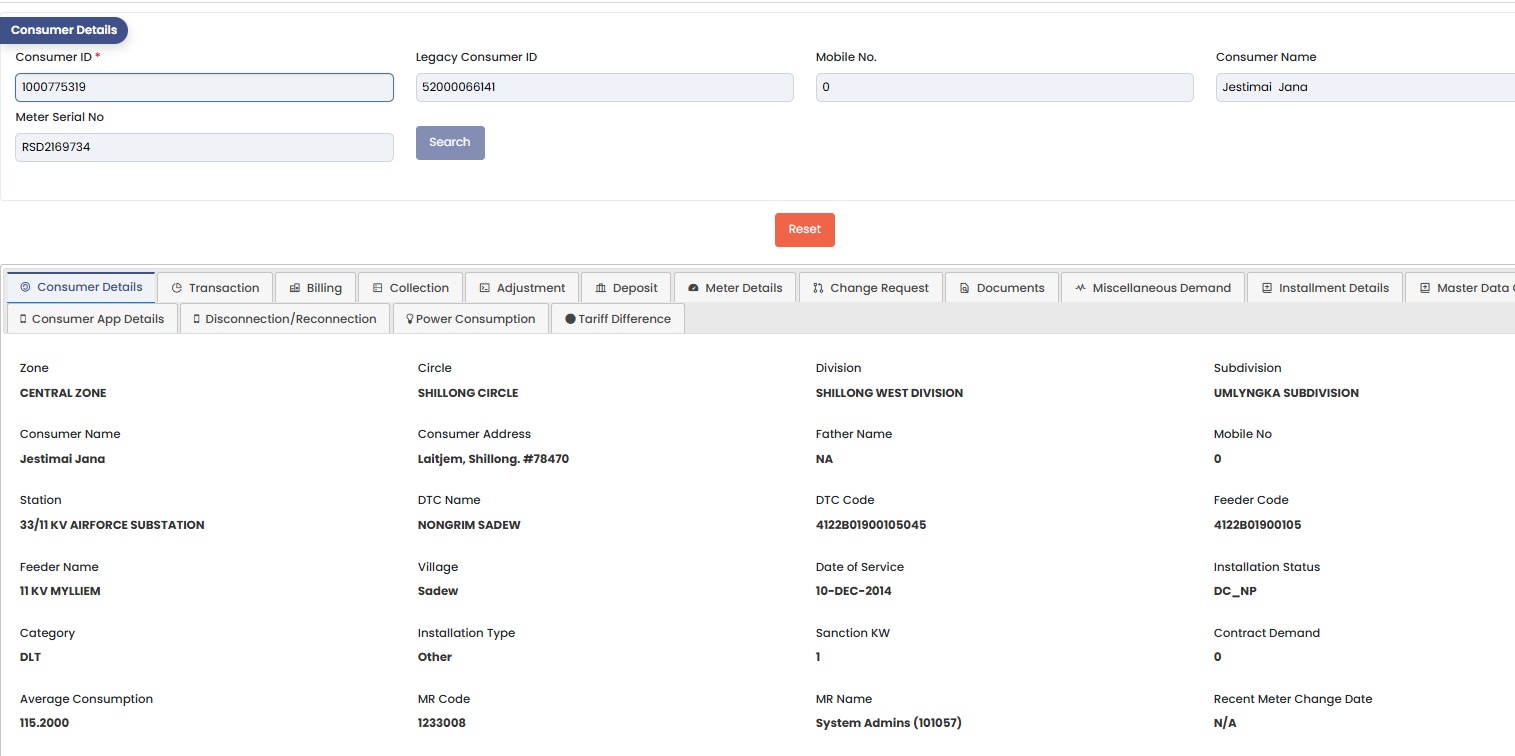Click the address 'Laitjem, Shillong. #78470'
1515x756 pixels.
tap(494, 459)
